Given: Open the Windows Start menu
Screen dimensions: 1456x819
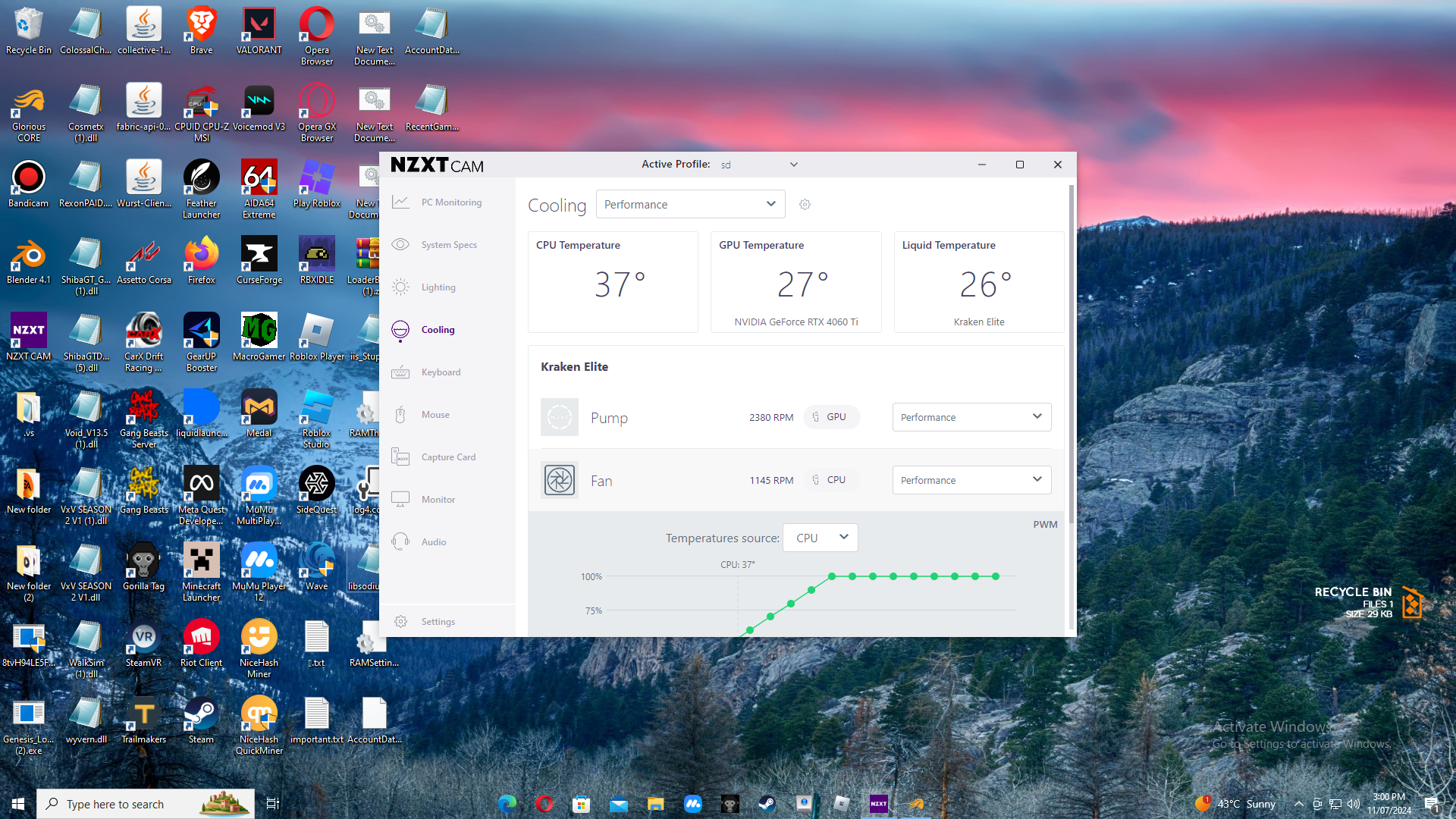Looking at the screenshot, I should click(18, 804).
